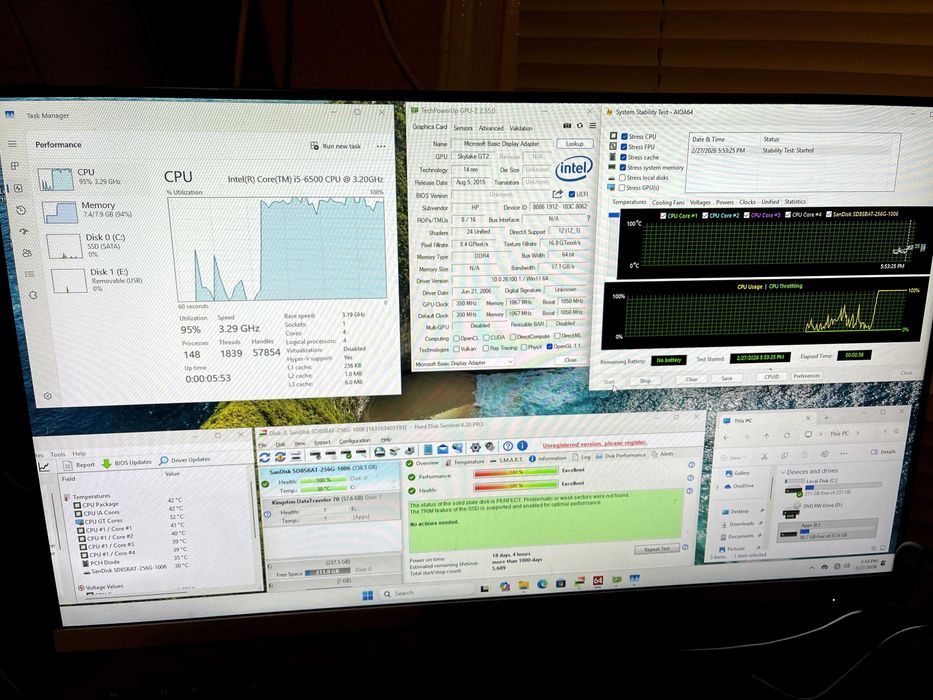This screenshot has height=700, width=933.
Task: Click Lookup button in GPU-Z
Action: 574,143
